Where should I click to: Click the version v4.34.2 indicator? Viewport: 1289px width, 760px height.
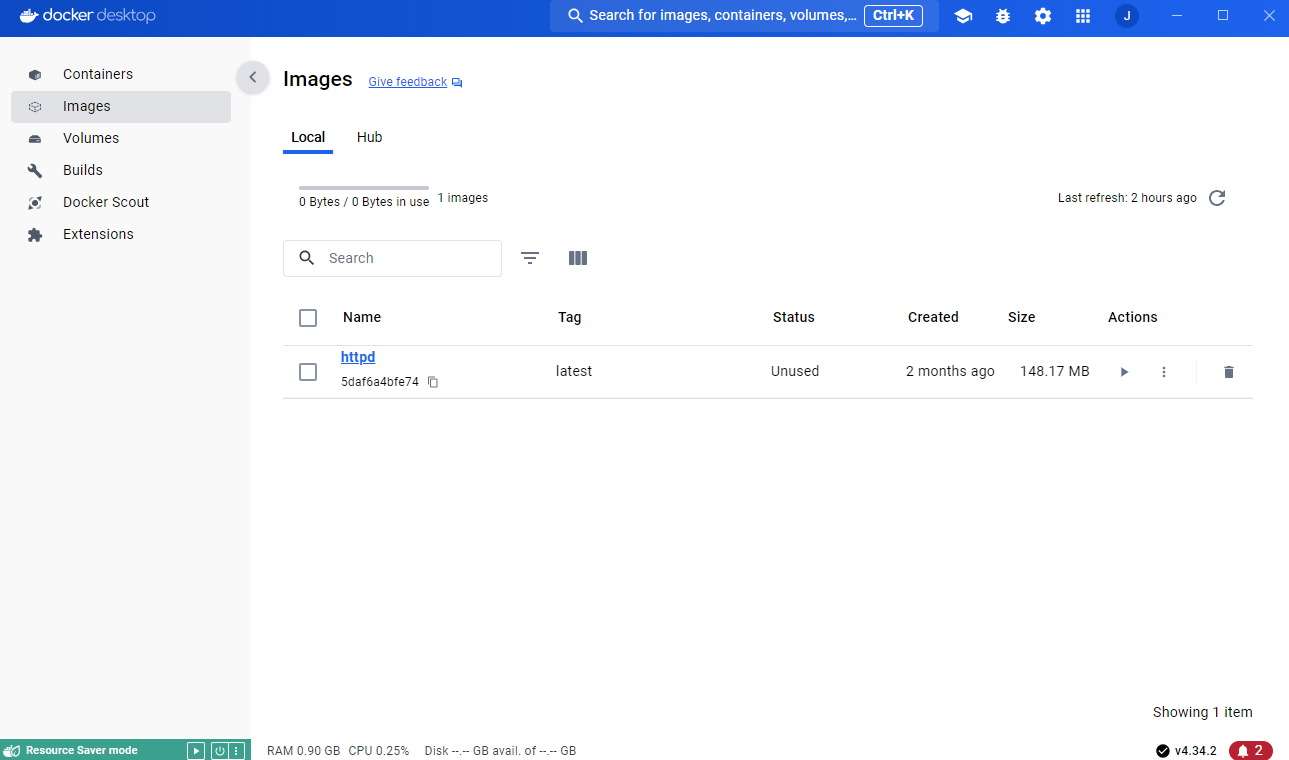[1186, 751]
